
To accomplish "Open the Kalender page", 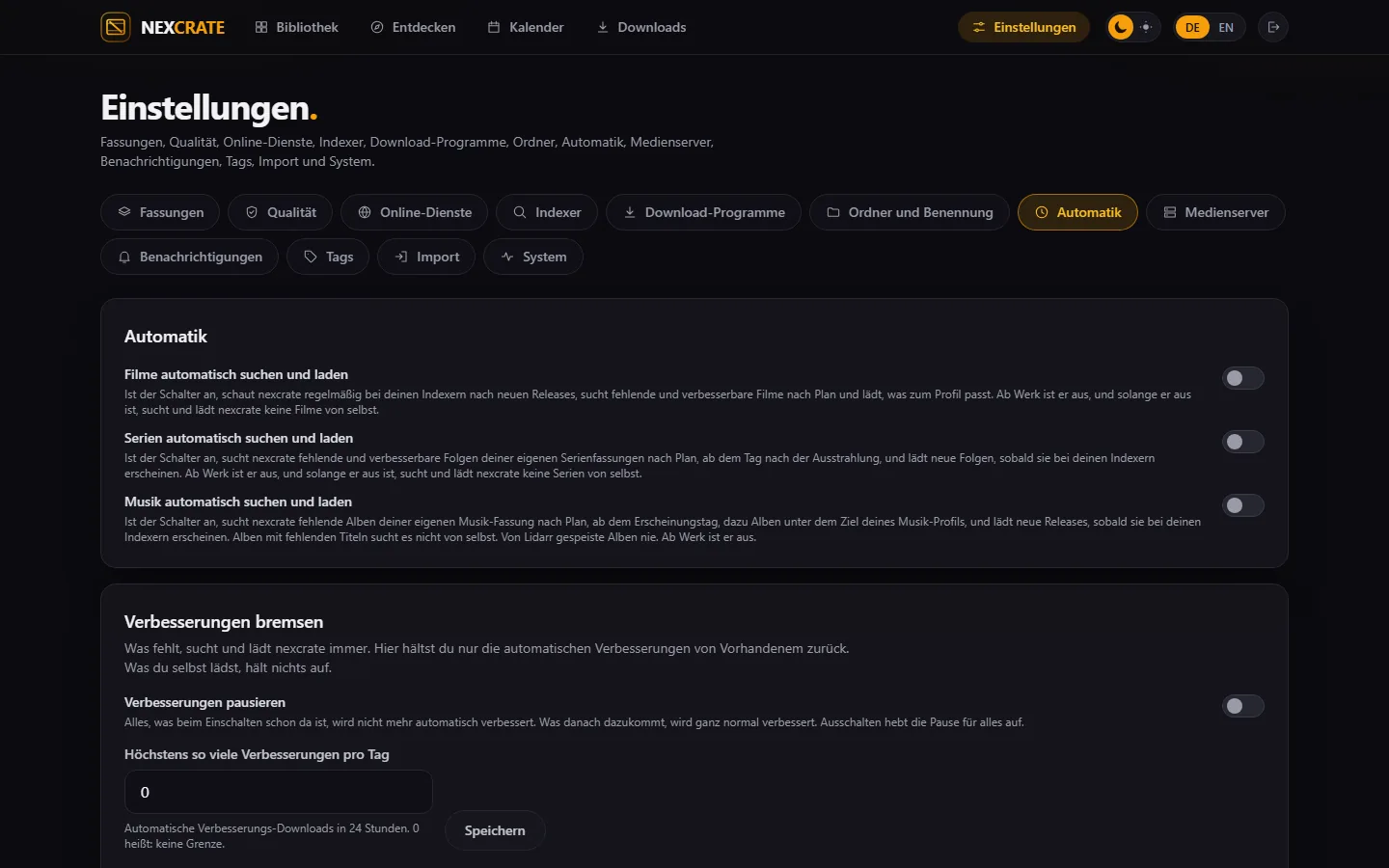I will pyautogui.click(x=526, y=27).
